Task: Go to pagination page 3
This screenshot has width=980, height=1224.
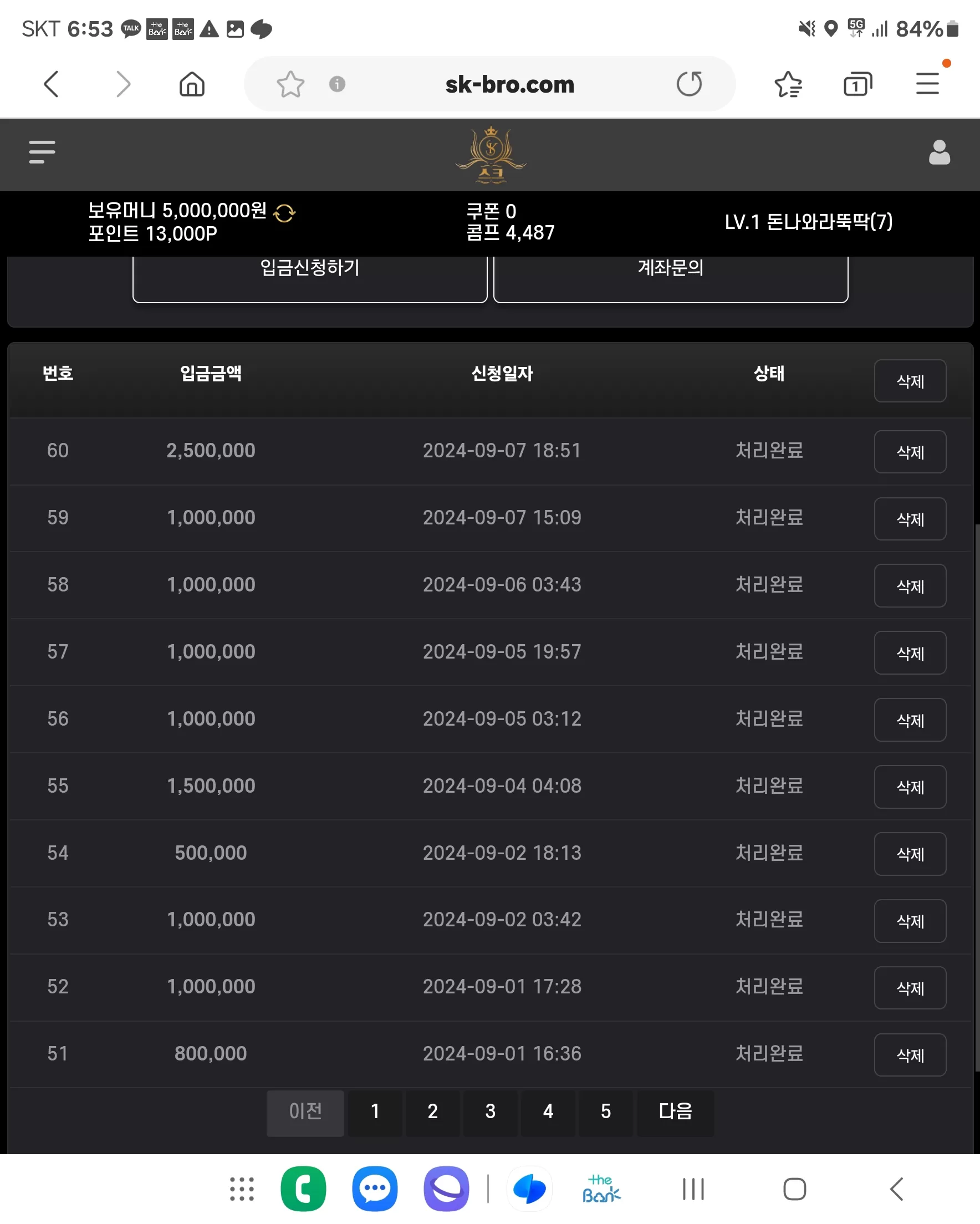Action: click(x=490, y=1111)
